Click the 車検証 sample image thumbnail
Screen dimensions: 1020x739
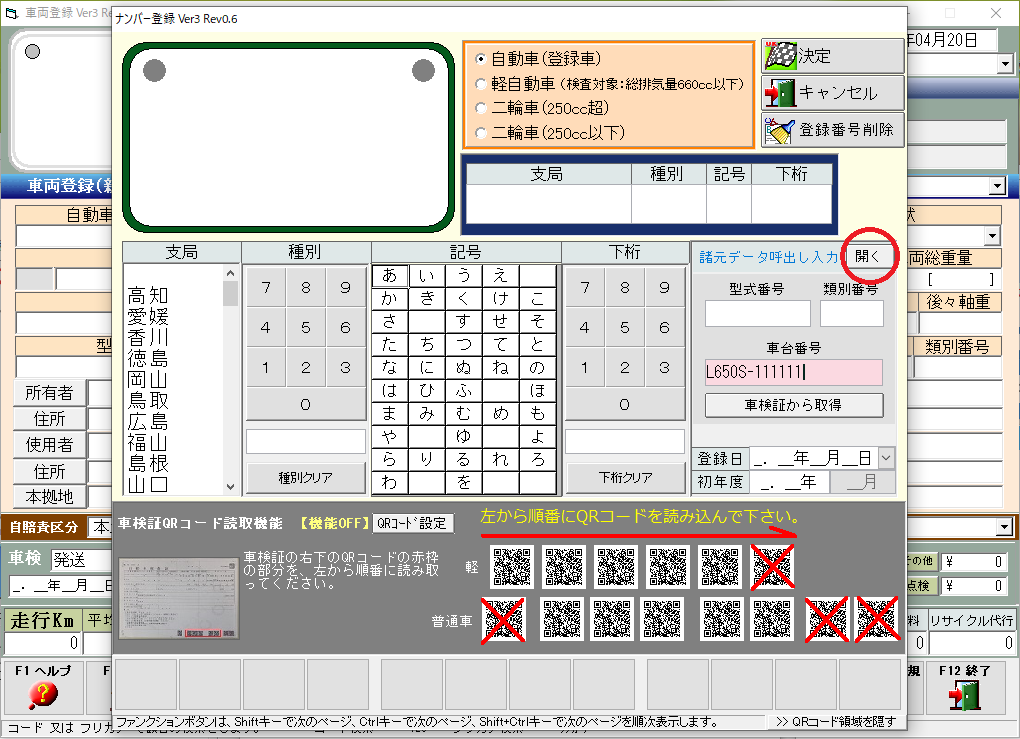(x=179, y=598)
